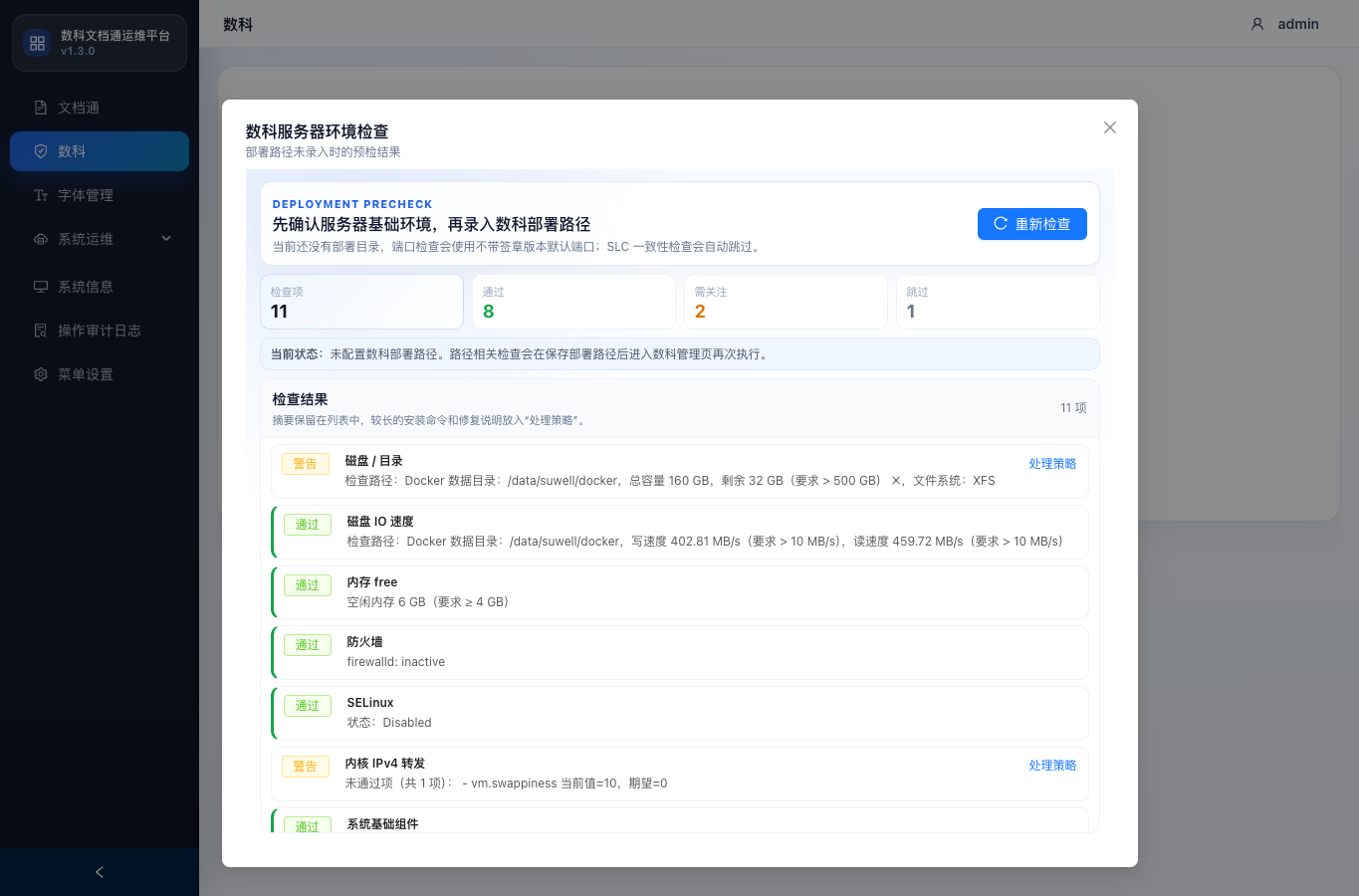Click the 跳过 1 summary card
This screenshot has height=896, width=1359.
point(998,302)
